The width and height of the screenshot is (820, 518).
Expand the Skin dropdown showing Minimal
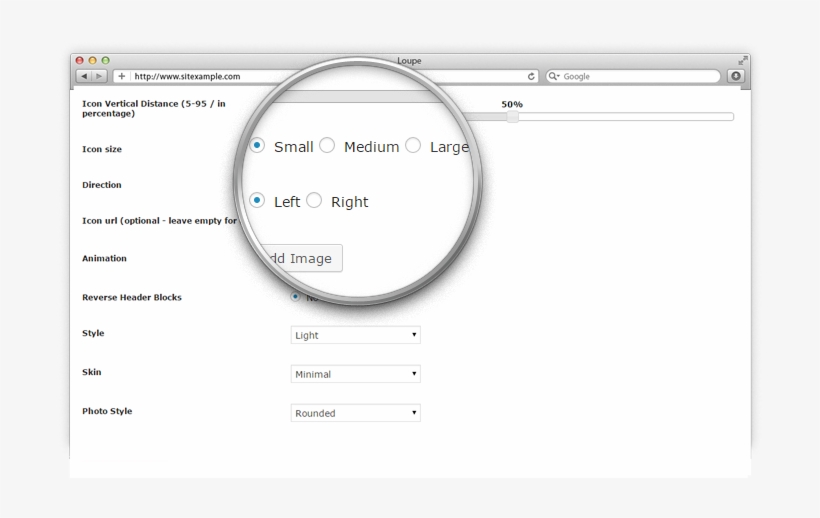(355, 374)
